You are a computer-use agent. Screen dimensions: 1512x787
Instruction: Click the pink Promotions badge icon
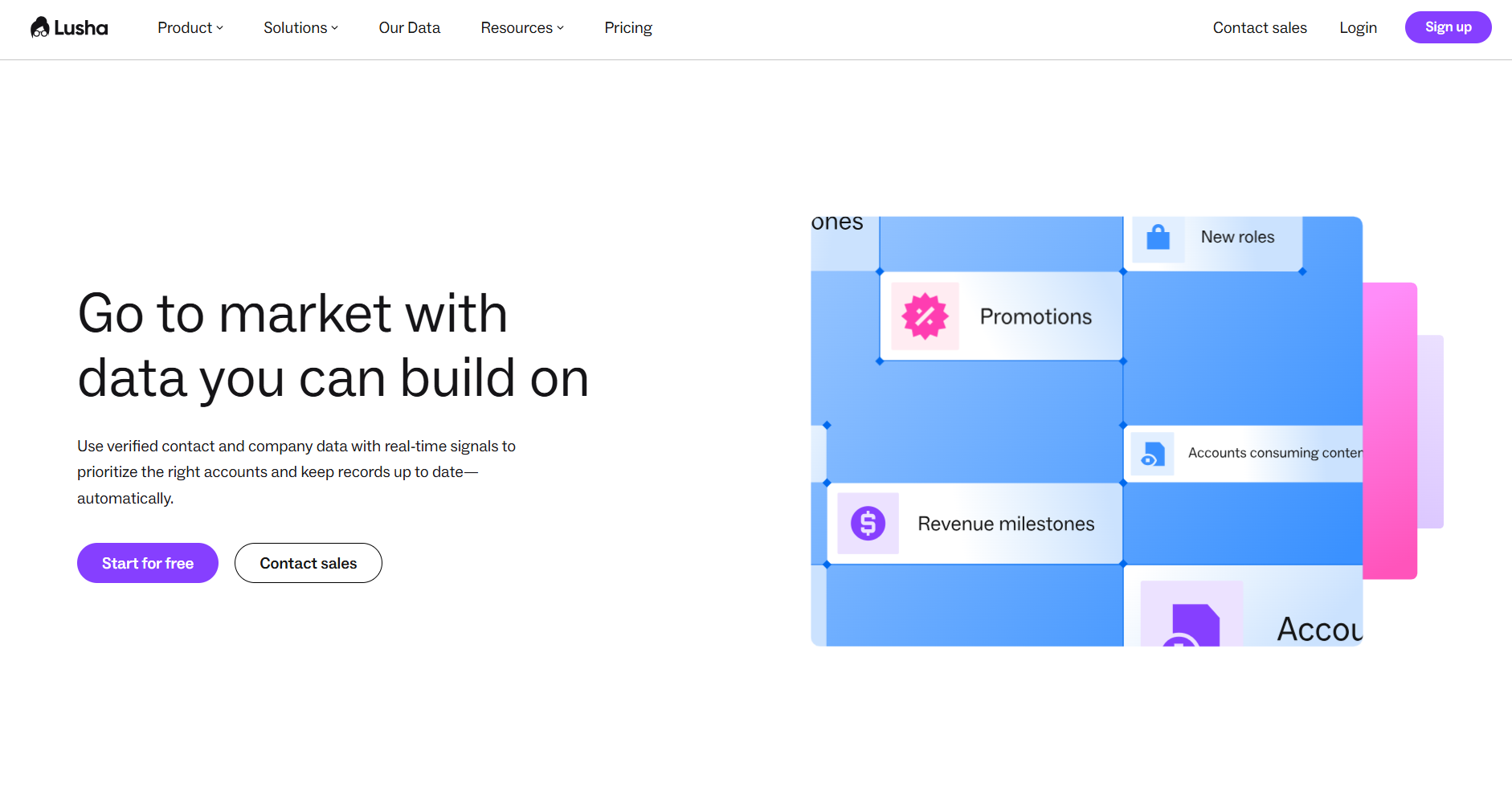pyautogui.click(x=925, y=316)
